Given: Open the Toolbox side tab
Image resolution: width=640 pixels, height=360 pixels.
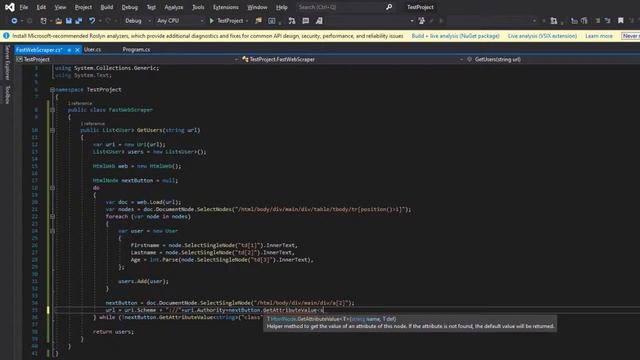Looking at the screenshot, I should coord(7,94).
